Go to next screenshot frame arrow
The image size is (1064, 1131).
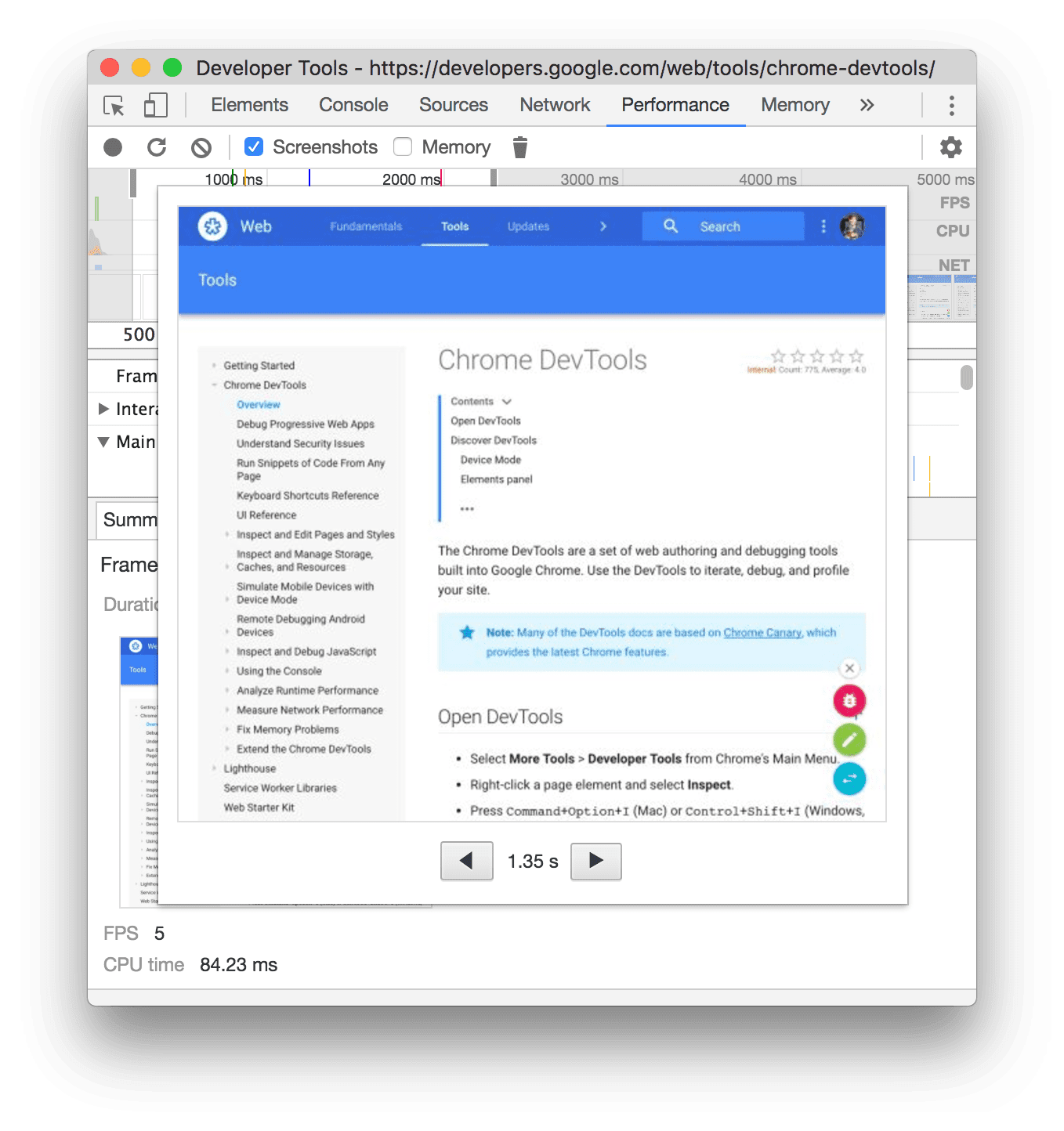595,862
